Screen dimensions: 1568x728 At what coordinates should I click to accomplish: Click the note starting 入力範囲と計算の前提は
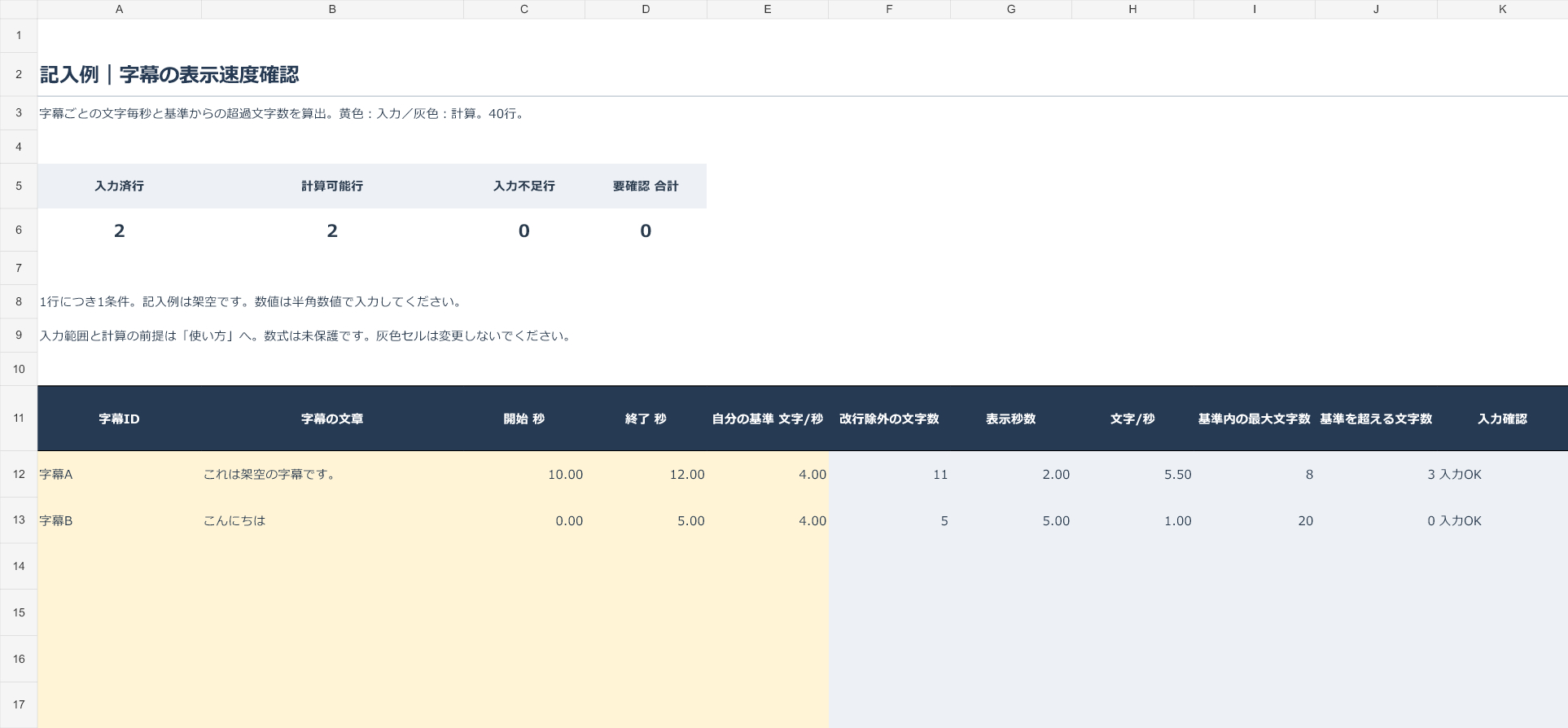(x=306, y=335)
